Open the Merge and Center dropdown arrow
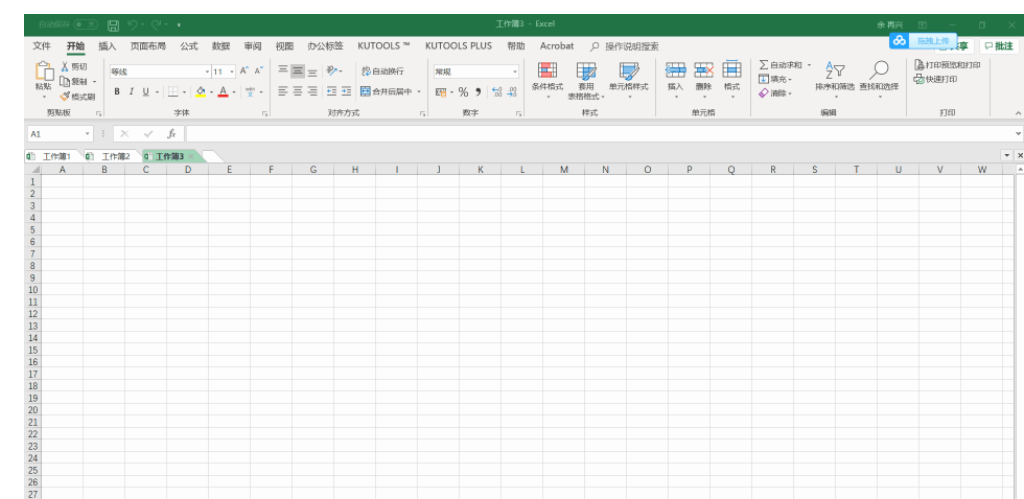The image size is (1024, 499). (x=419, y=92)
